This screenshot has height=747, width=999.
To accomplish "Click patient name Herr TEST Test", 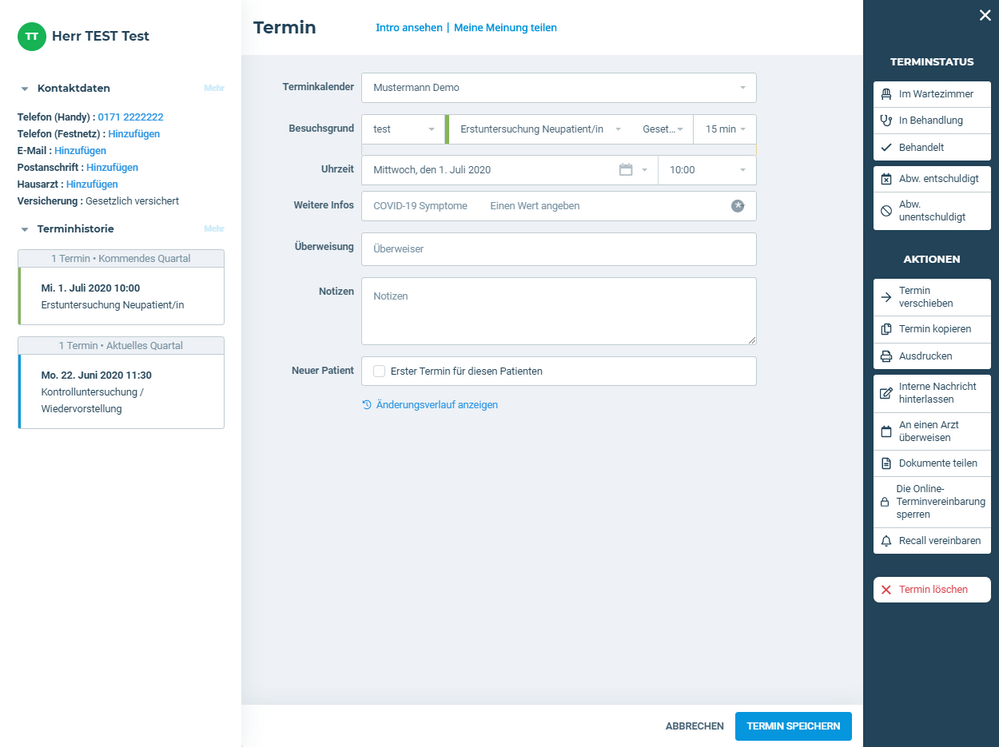I will pos(101,36).
